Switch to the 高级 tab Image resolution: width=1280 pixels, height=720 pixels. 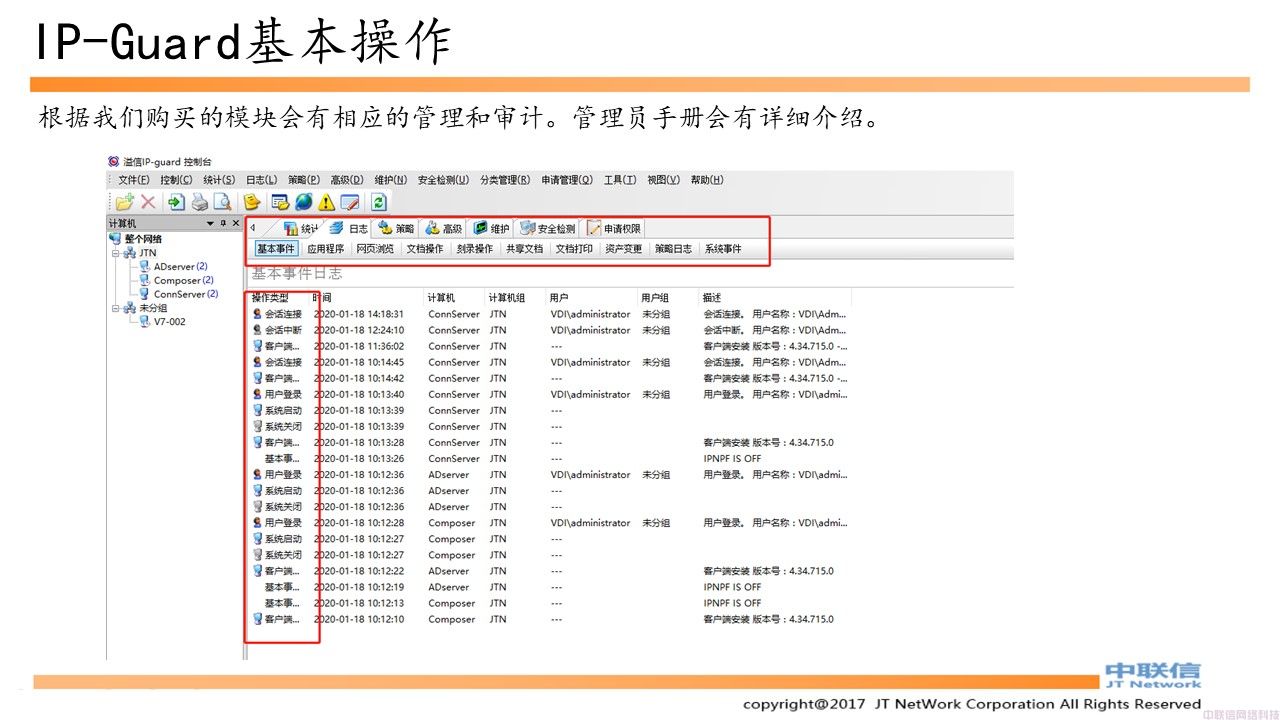444,229
